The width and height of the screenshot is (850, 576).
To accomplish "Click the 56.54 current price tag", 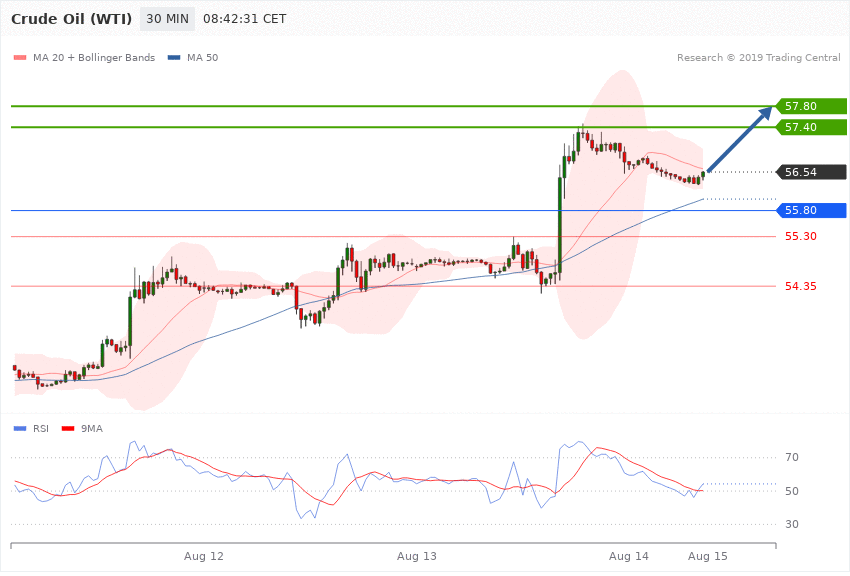I will pos(811,172).
